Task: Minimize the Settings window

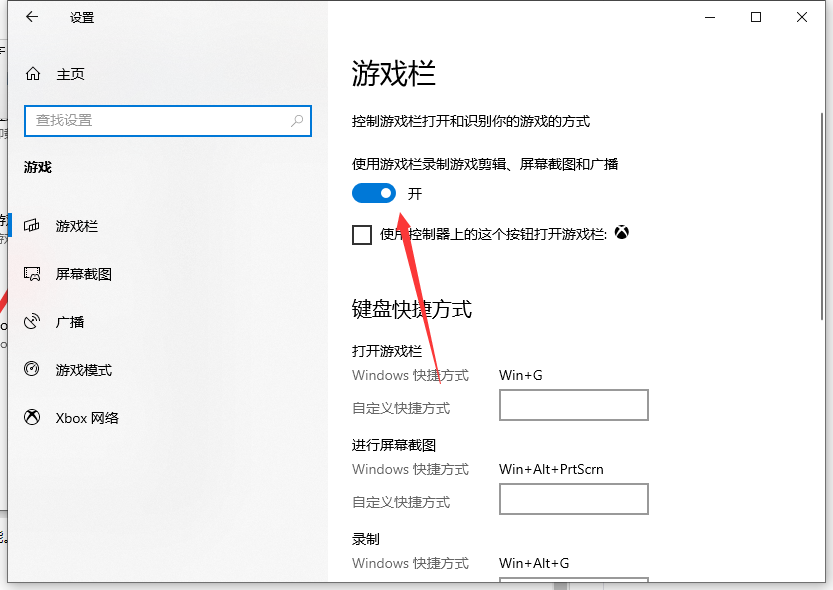Action: click(x=709, y=17)
